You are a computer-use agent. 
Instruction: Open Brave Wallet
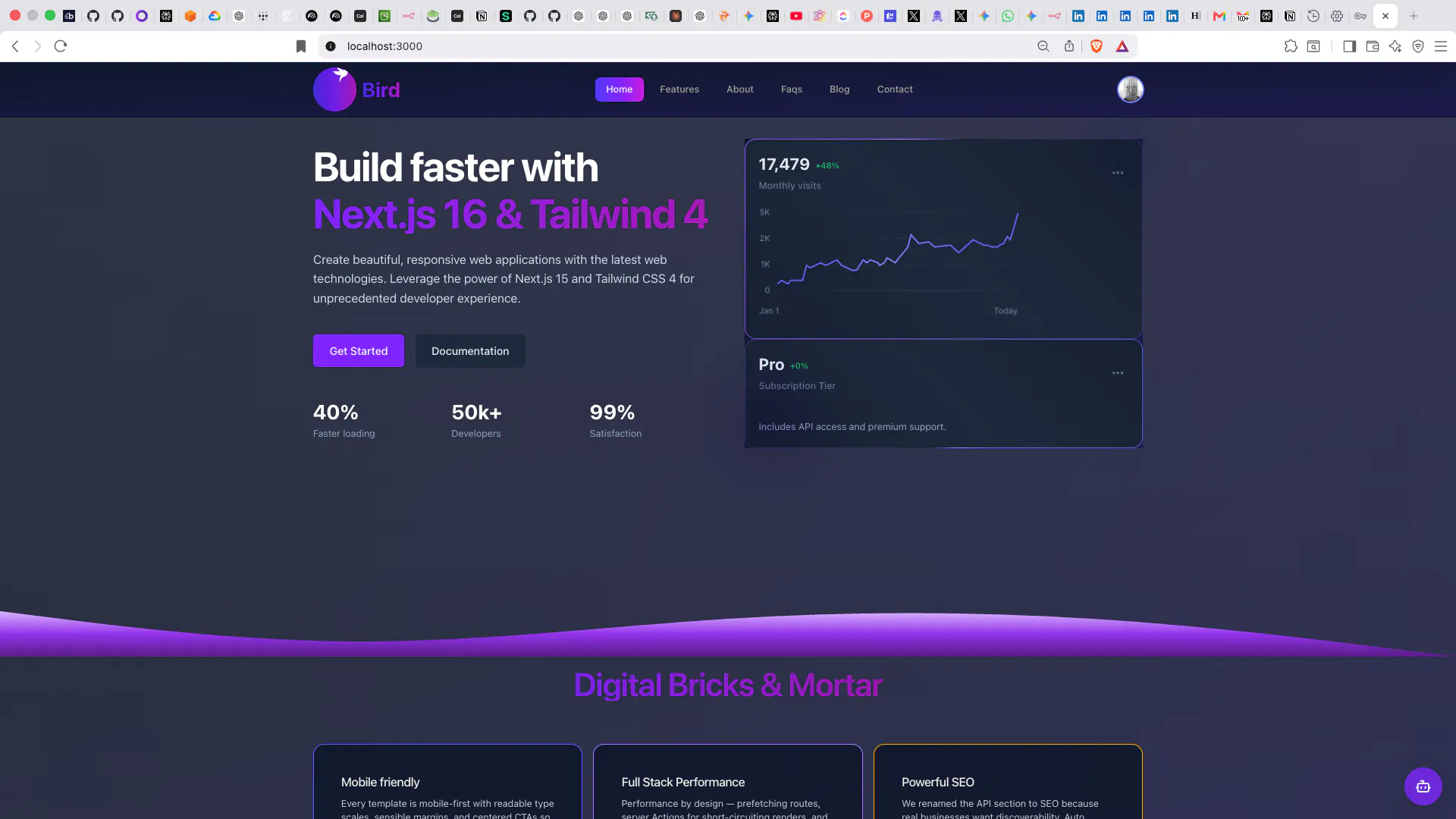[1373, 46]
